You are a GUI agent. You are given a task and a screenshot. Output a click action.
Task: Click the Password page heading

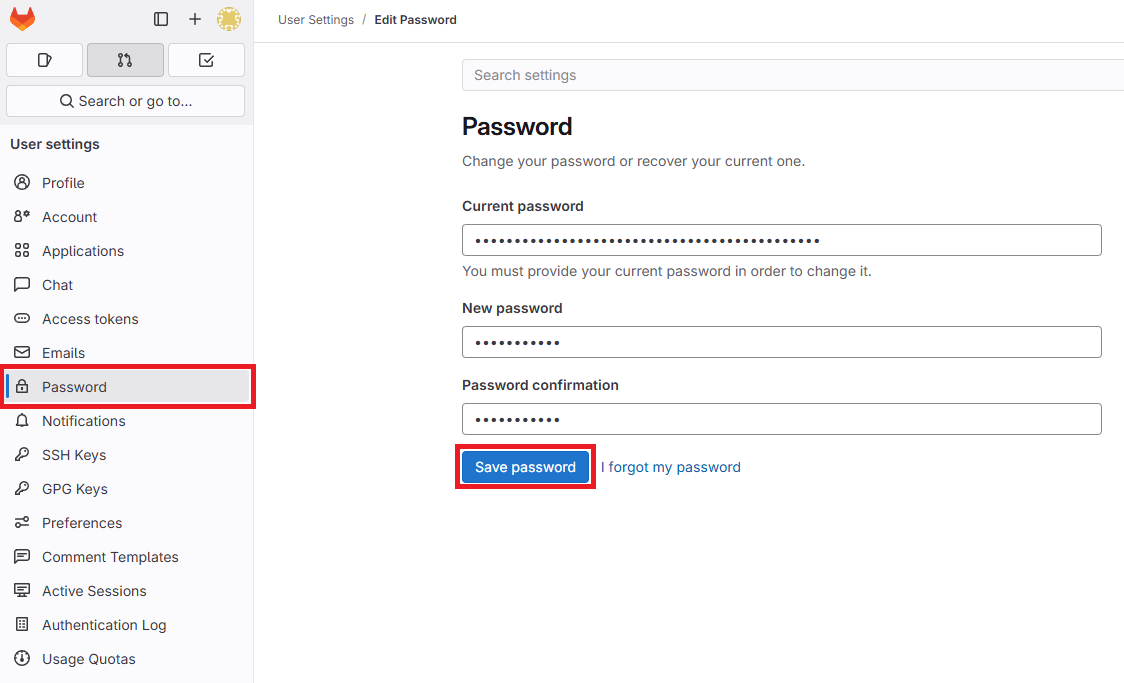(x=517, y=127)
